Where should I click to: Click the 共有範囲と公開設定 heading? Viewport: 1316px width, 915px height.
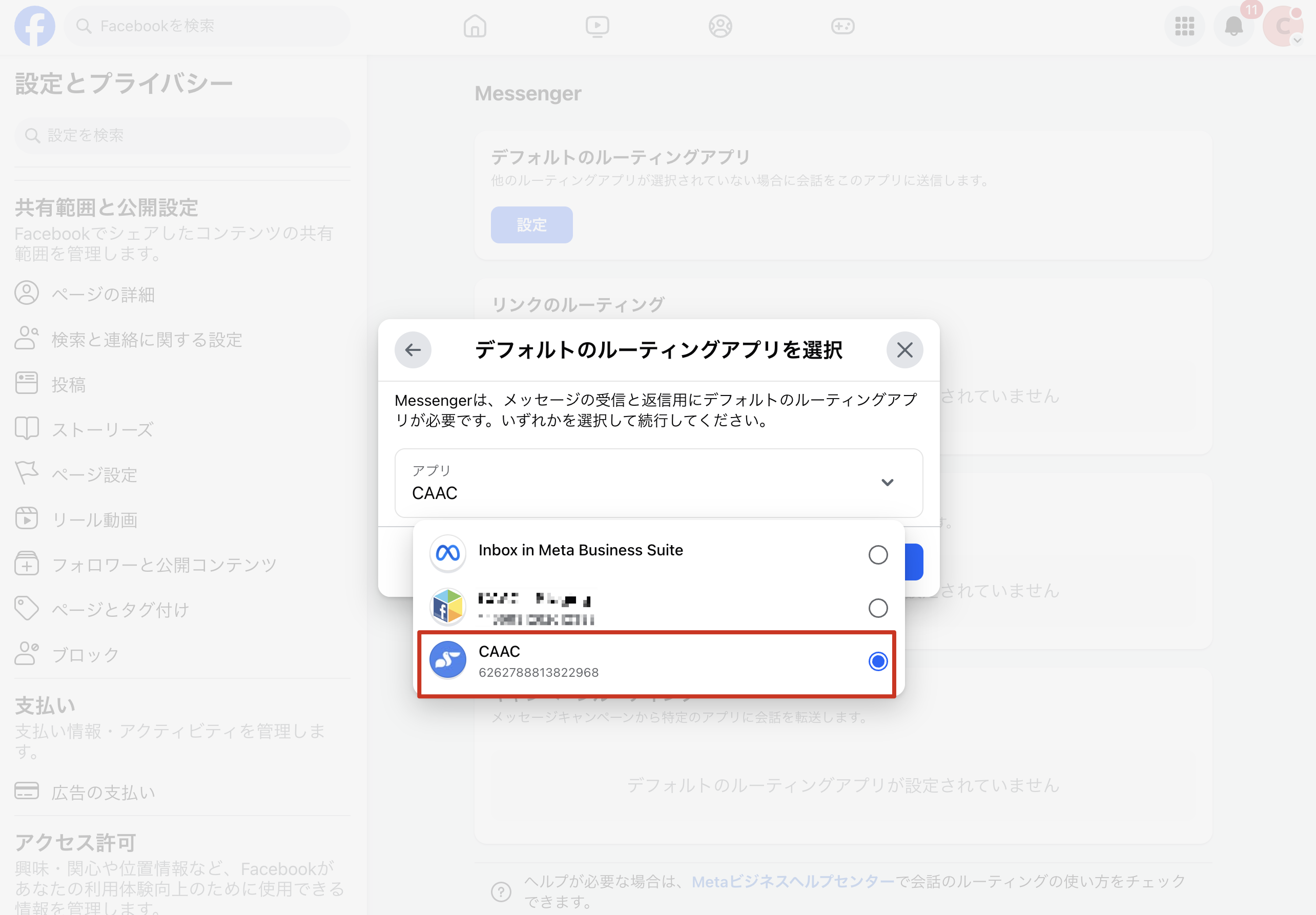tap(106, 207)
